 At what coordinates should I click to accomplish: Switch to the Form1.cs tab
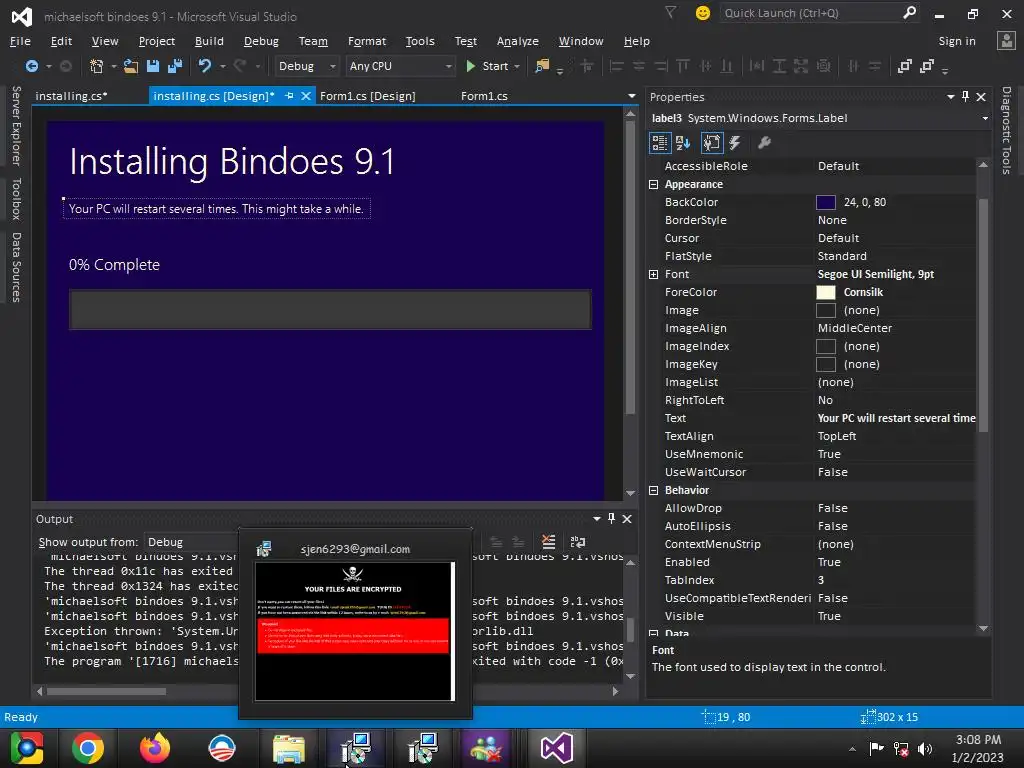point(484,96)
